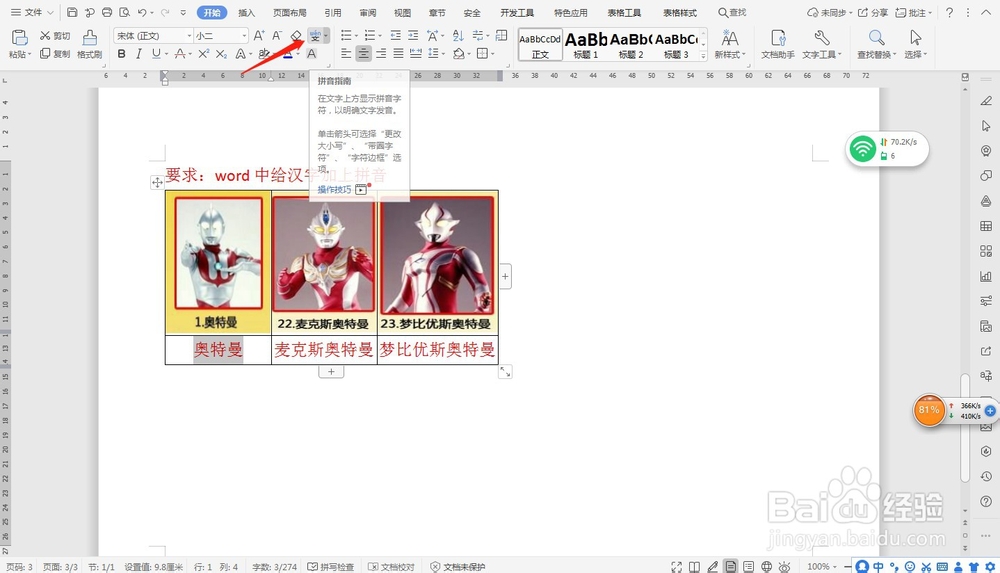This screenshot has width=1000, height=573.
Task: Click the search box 查找 in title bar
Action: (732, 12)
